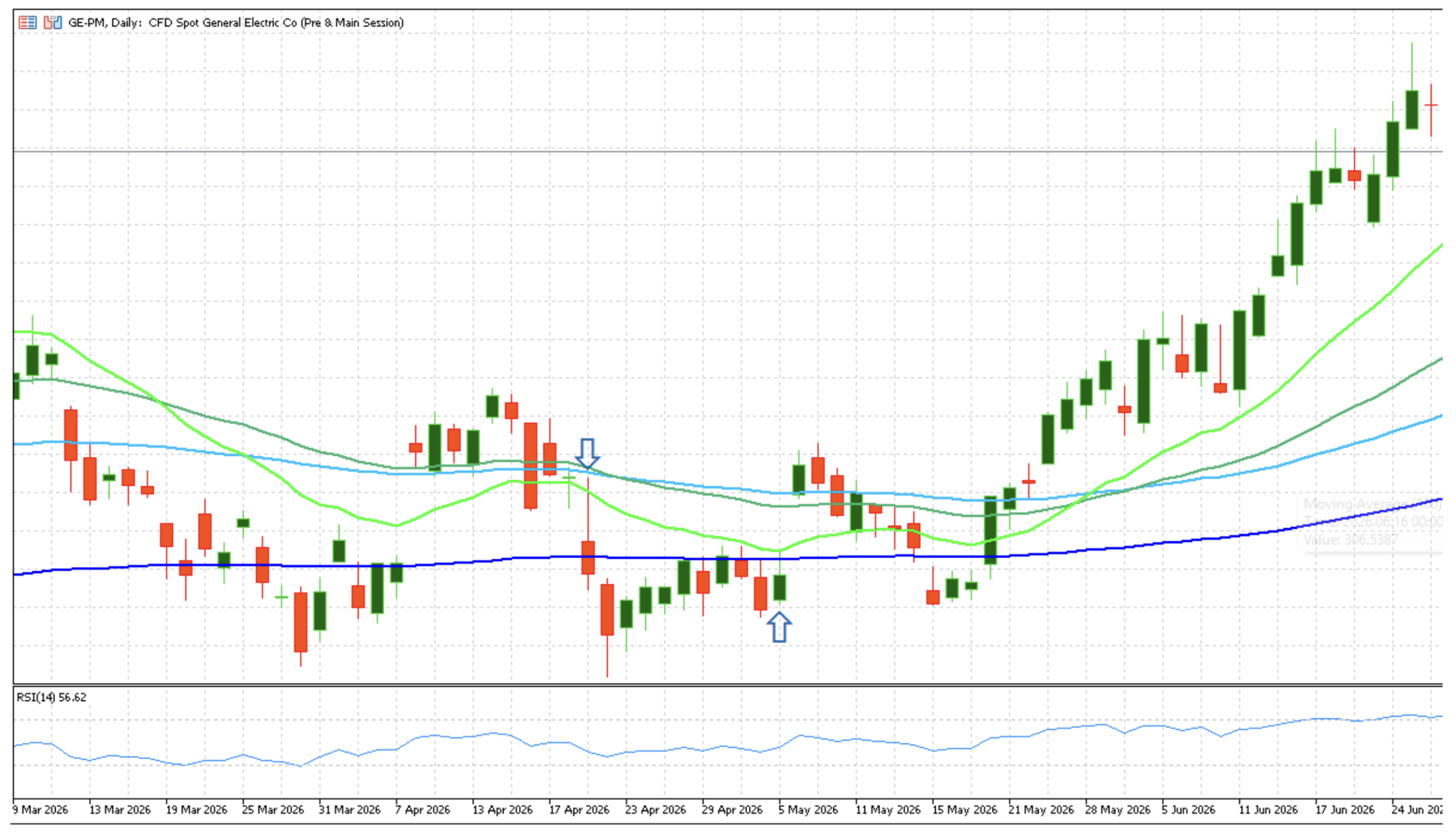Select the 15 May 2026 axis date

click(965, 810)
